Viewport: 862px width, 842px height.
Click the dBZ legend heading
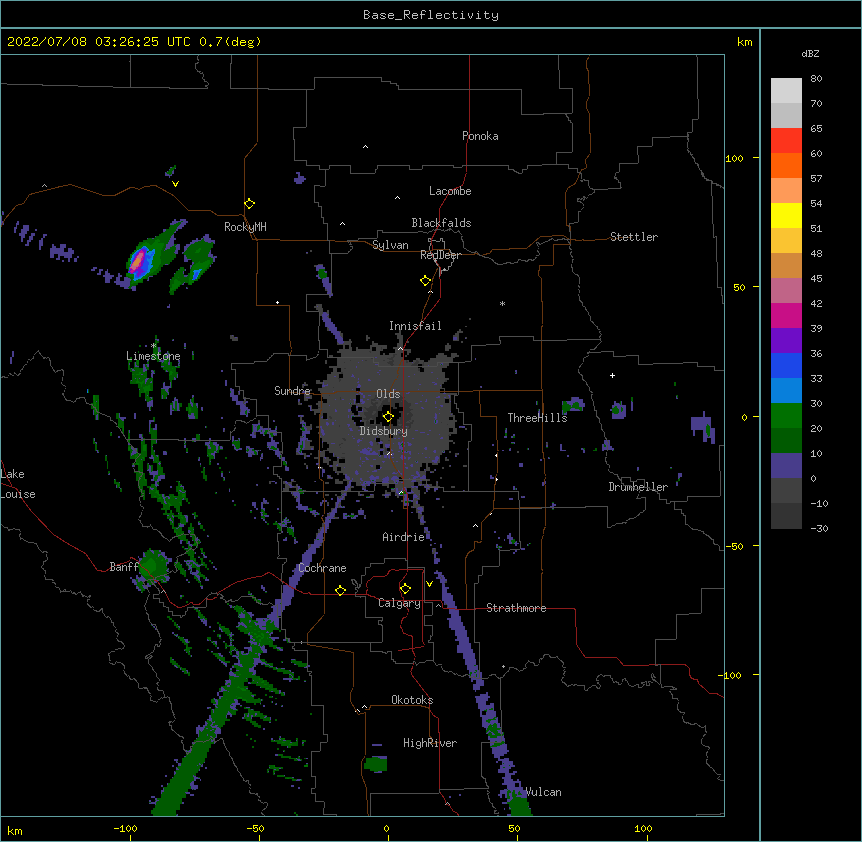pyautogui.click(x=810, y=53)
